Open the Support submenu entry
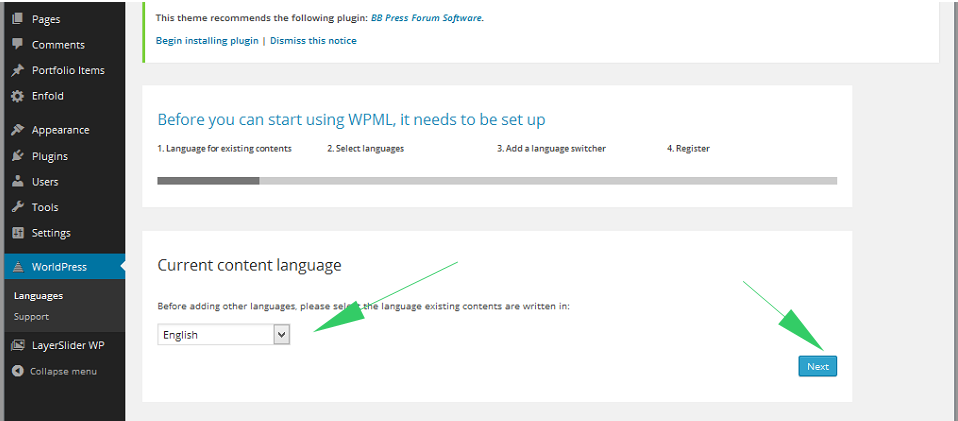Viewport: 958px width, 421px height. pos(31,317)
